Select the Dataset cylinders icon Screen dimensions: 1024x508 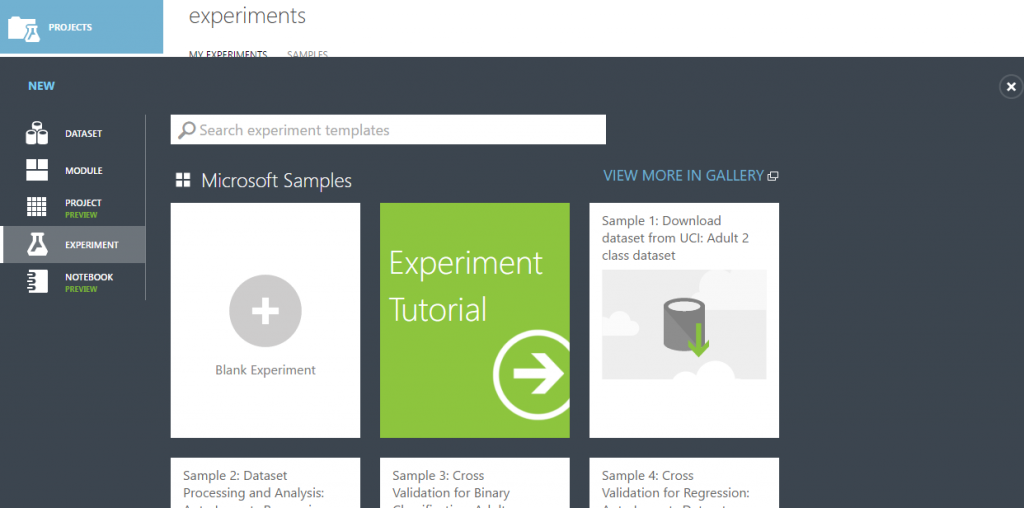click(x=37, y=133)
